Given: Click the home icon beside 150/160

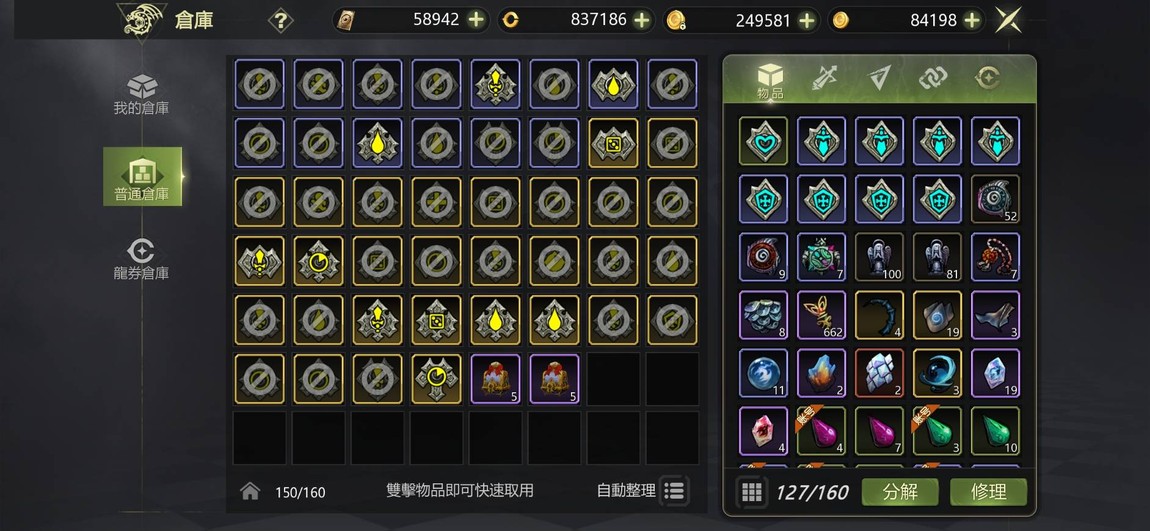Looking at the screenshot, I should (x=250, y=491).
